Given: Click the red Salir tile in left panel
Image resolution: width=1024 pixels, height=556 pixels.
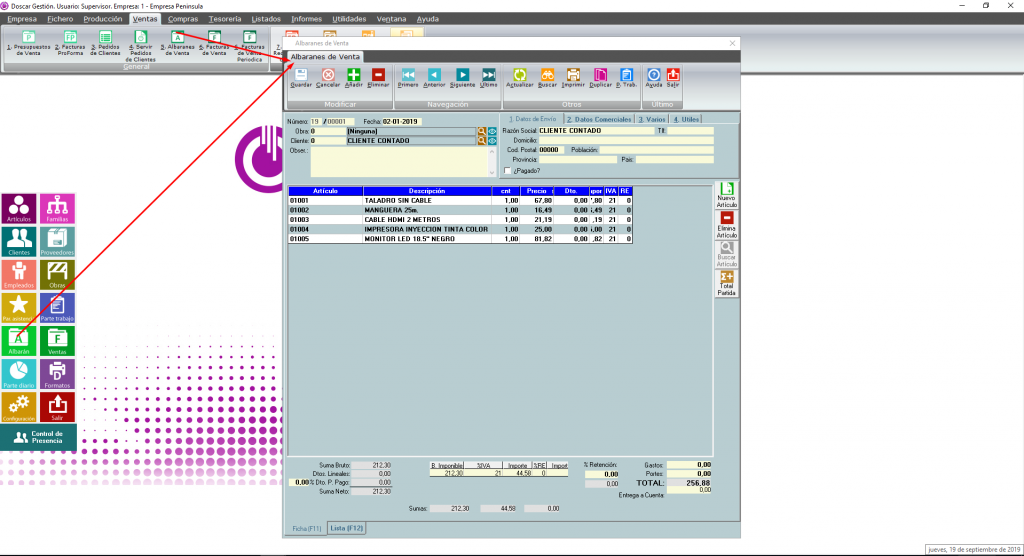Looking at the screenshot, I should pos(57,408).
